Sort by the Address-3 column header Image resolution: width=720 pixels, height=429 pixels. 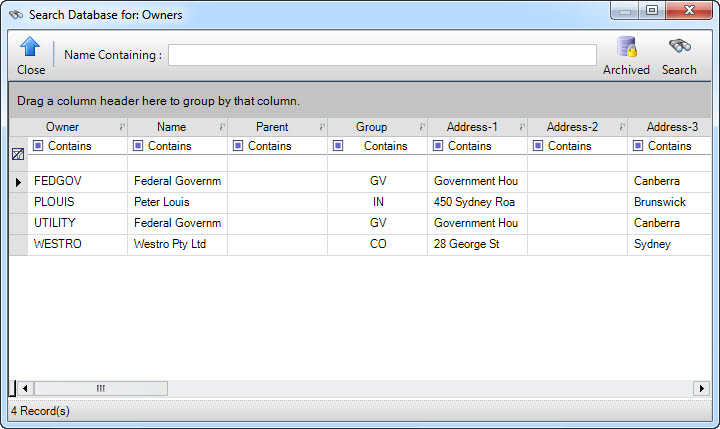pos(672,127)
